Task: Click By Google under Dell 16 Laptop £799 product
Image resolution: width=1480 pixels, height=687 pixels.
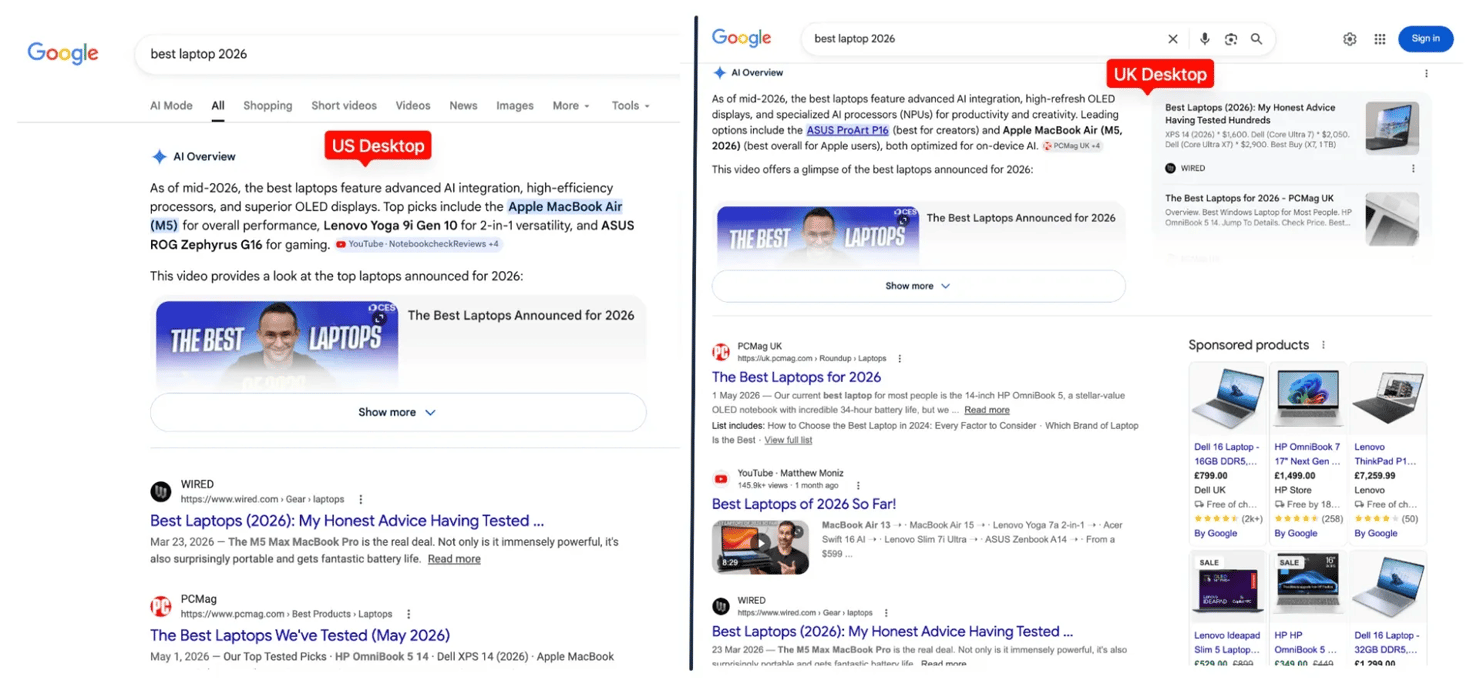Action: point(1215,533)
